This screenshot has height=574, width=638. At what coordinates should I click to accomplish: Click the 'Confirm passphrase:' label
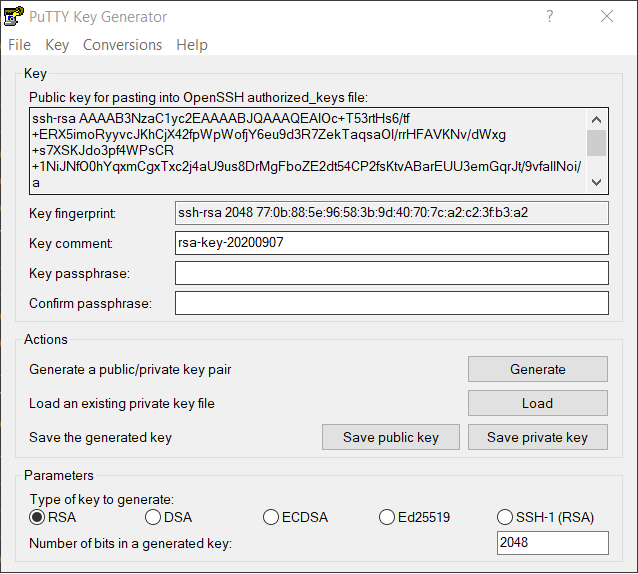[90, 303]
